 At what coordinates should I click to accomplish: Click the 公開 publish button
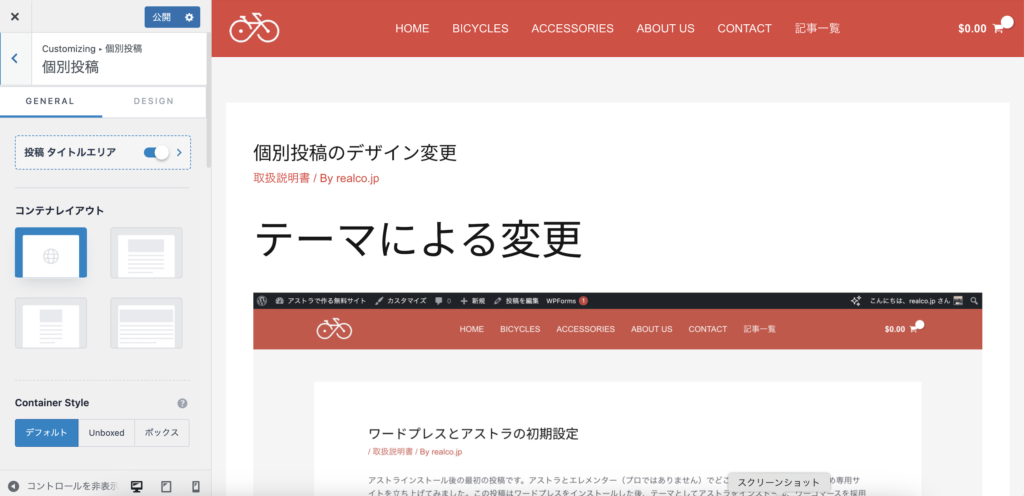pyautogui.click(x=162, y=17)
